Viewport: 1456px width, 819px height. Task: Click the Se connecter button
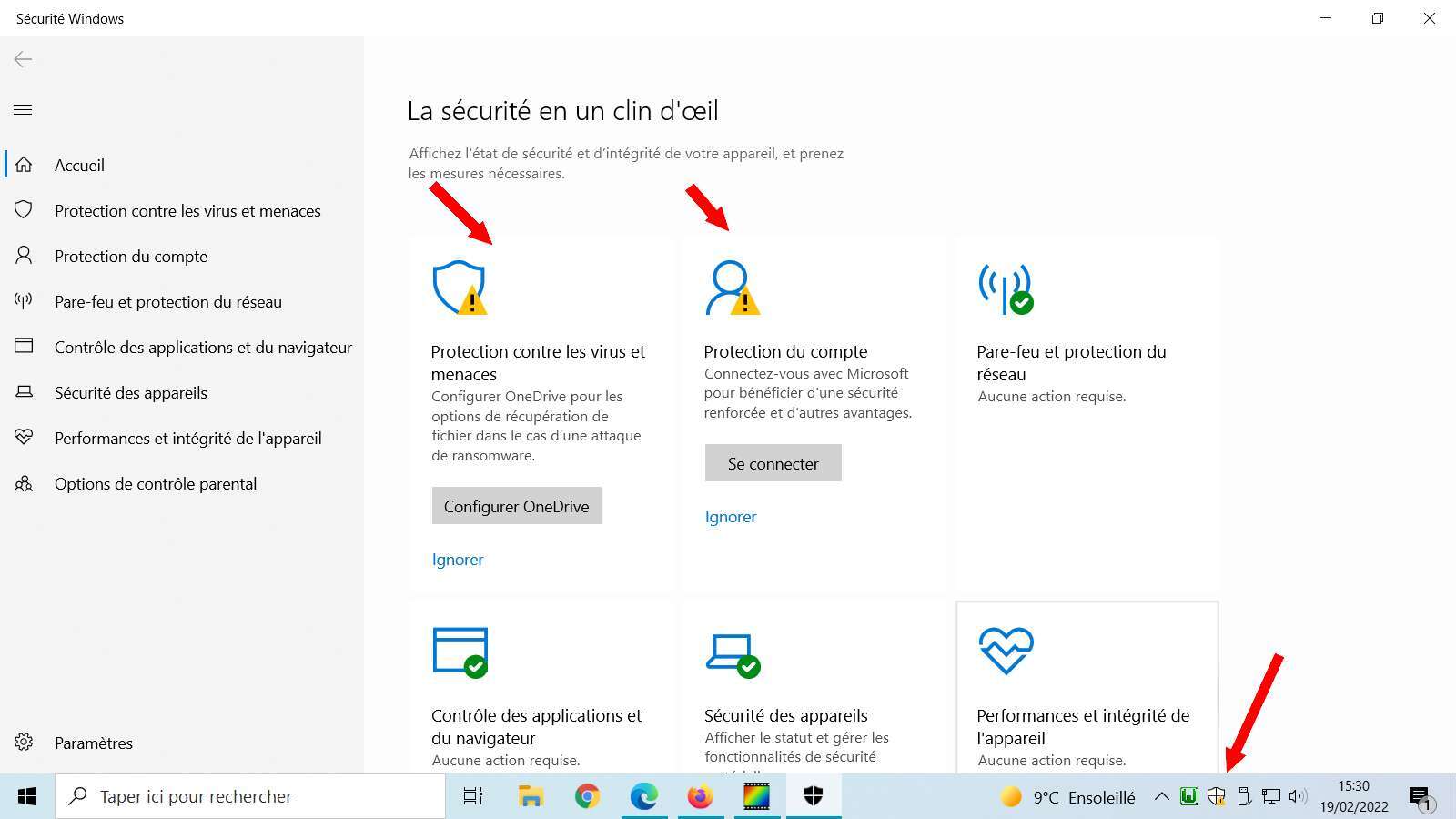tap(773, 463)
